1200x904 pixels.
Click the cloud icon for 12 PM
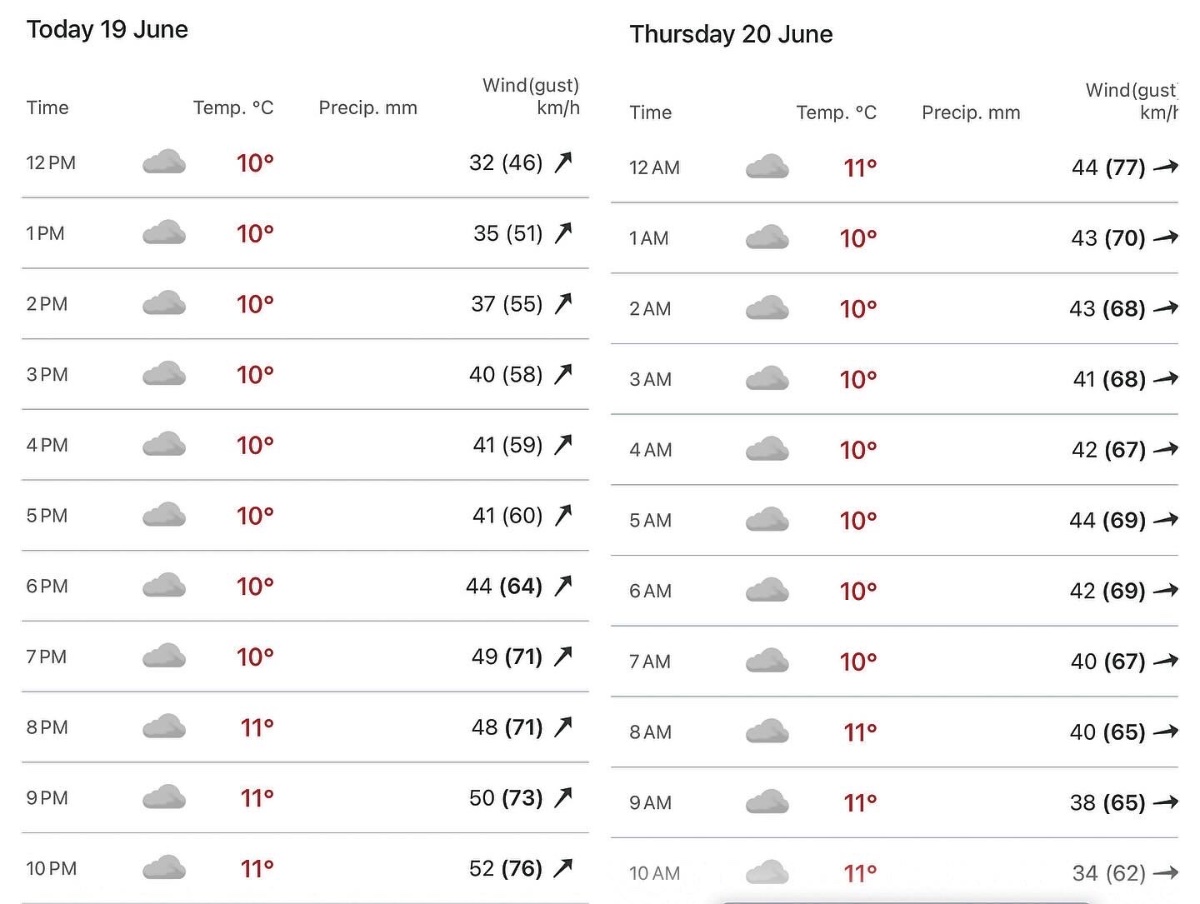click(164, 162)
